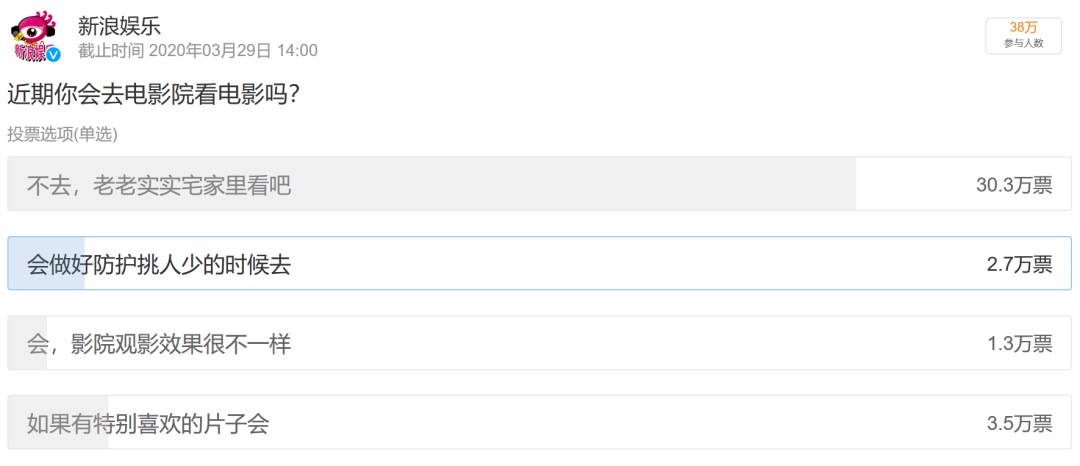Click the poll title 近期你会去电影院看电影吗

pyautogui.click(x=152, y=95)
